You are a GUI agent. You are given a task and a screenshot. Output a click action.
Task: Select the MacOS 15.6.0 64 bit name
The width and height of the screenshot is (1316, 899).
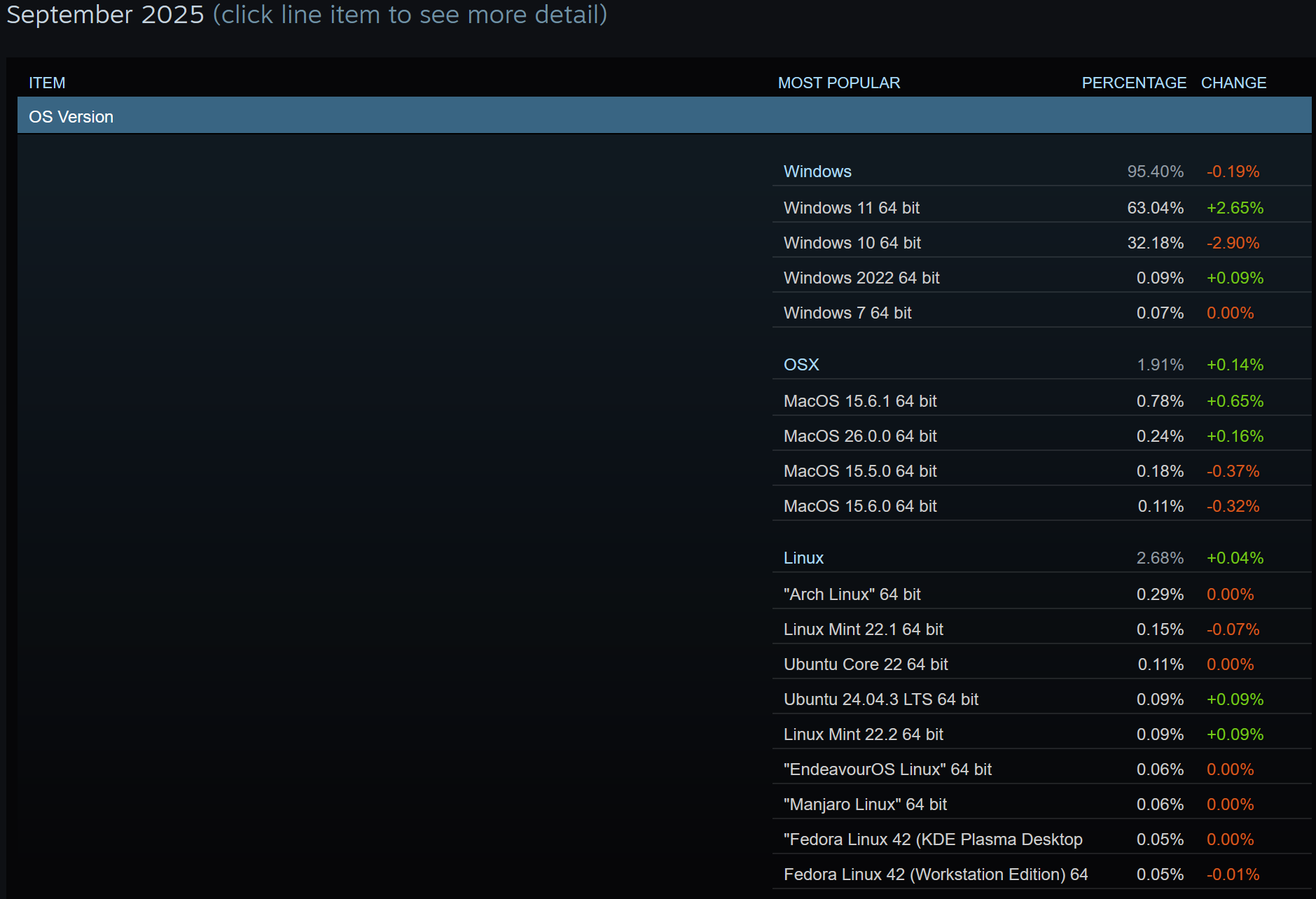pyautogui.click(x=860, y=506)
